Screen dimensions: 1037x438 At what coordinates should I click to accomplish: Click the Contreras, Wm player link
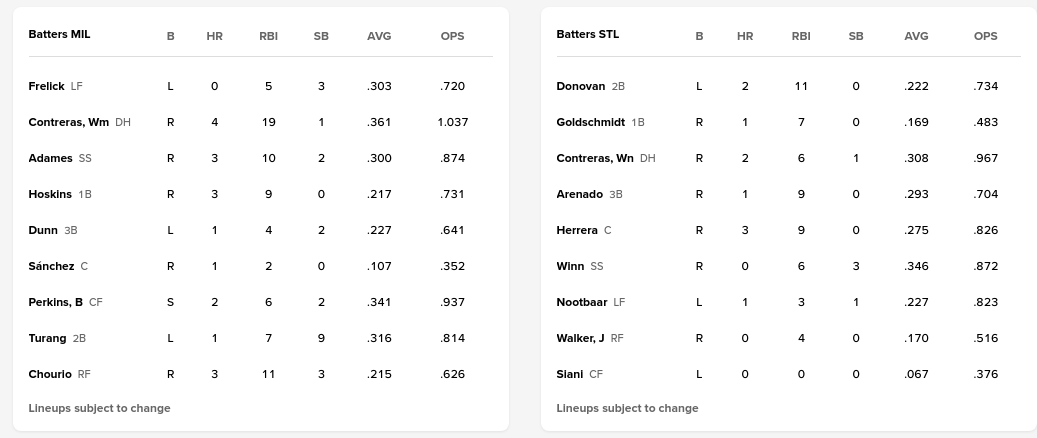(x=68, y=122)
